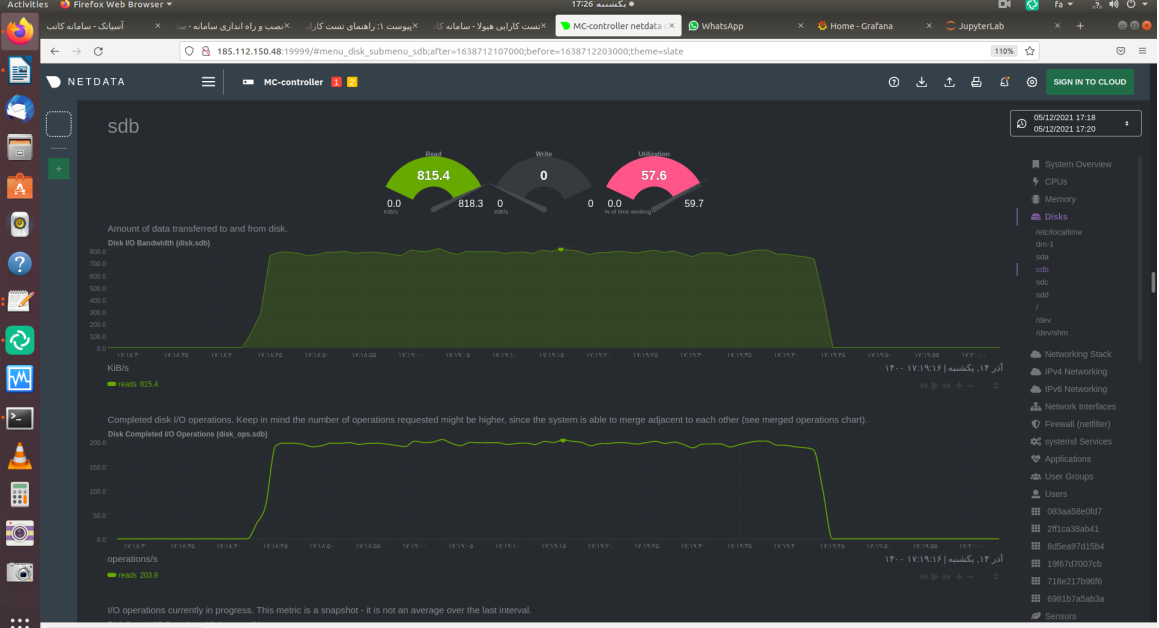Image resolution: width=1159 pixels, height=628 pixels.
Task: Click the page vertical scrollbar thumb
Action: [1153, 282]
